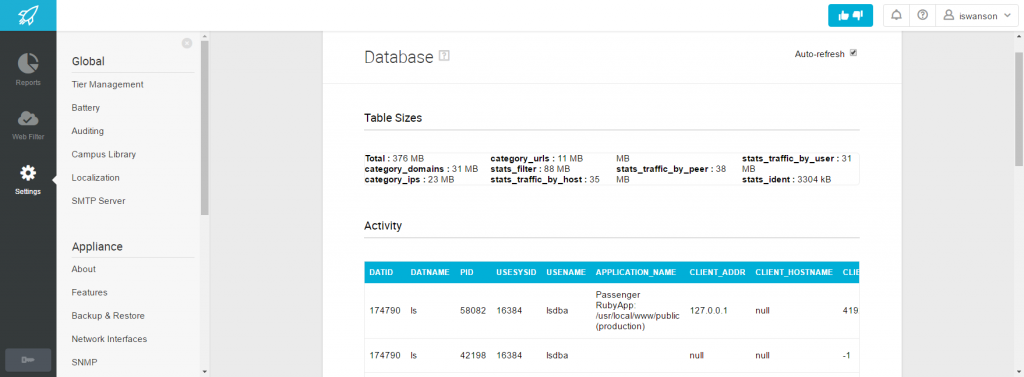The width and height of the screenshot is (1024, 377).
Task: Click the Table Sizes heading
Action: pos(393,118)
